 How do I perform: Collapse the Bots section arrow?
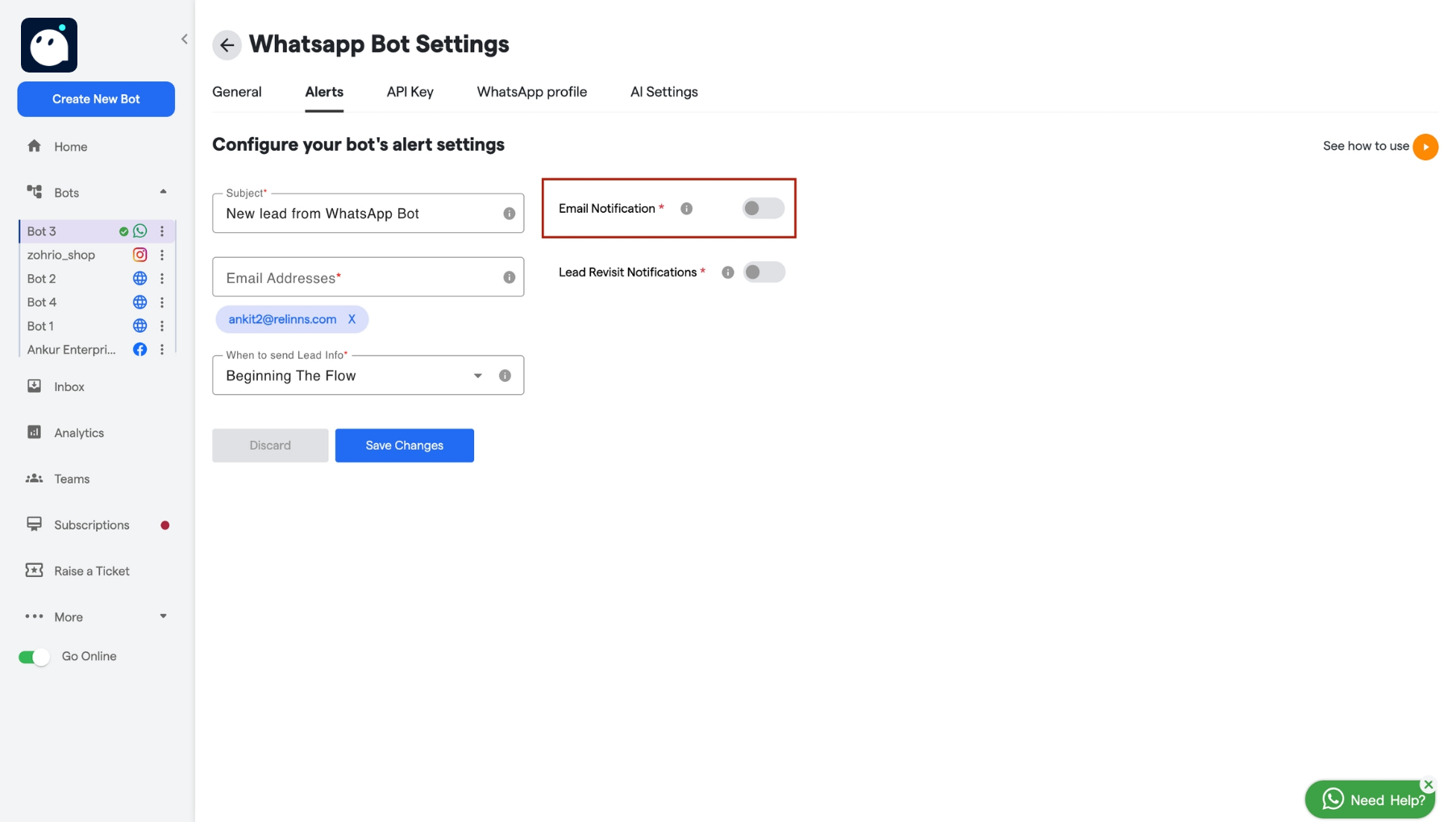tap(164, 192)
